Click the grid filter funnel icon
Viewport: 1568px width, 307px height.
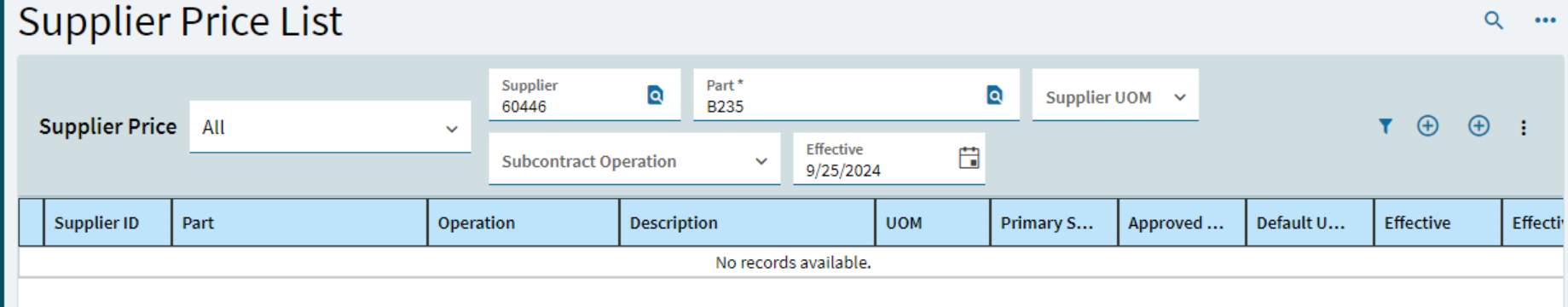(x=1386, y=126)
